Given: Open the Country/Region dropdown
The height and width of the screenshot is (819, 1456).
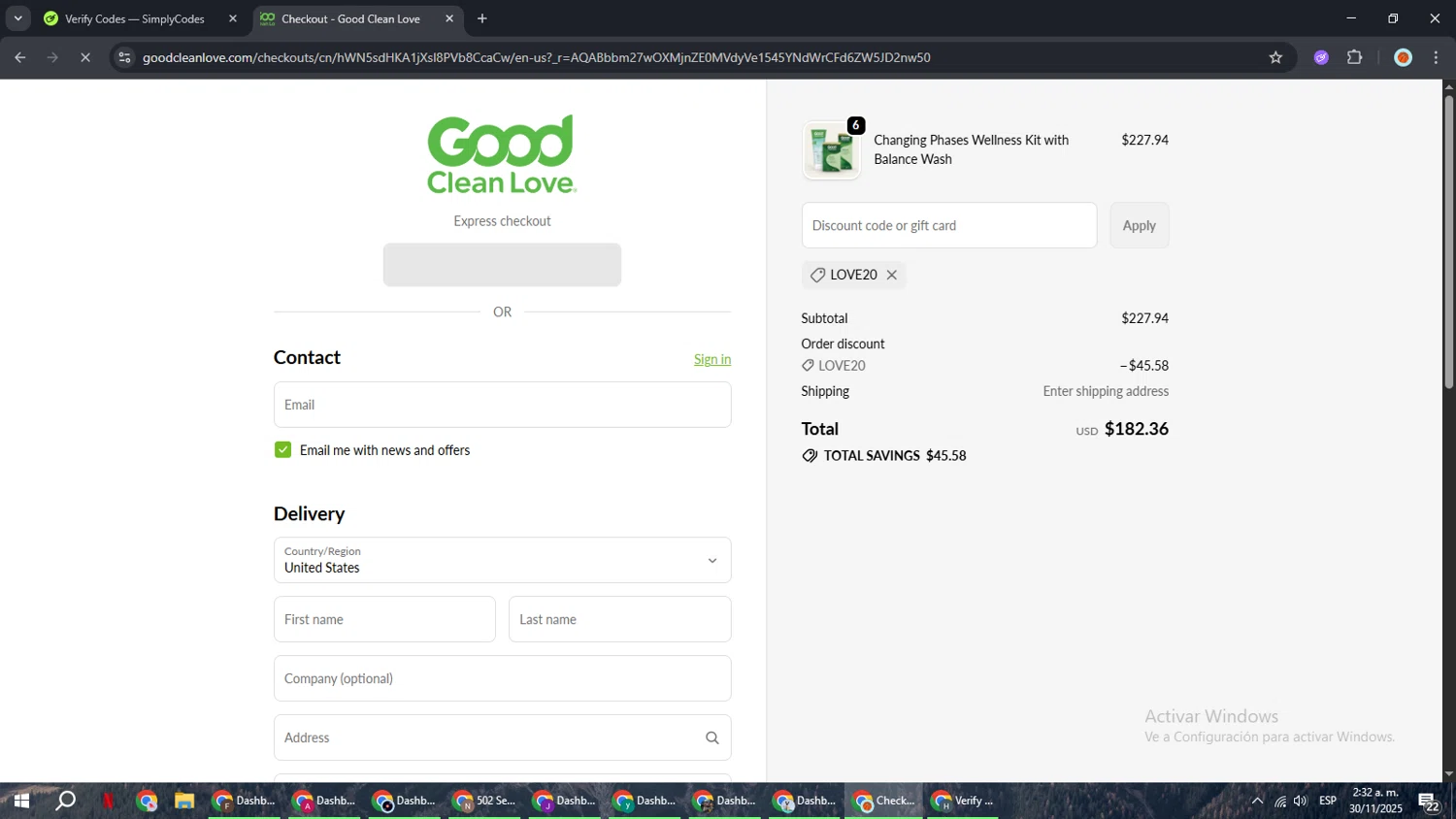Looking at the screenshot, I should [502, 560].
